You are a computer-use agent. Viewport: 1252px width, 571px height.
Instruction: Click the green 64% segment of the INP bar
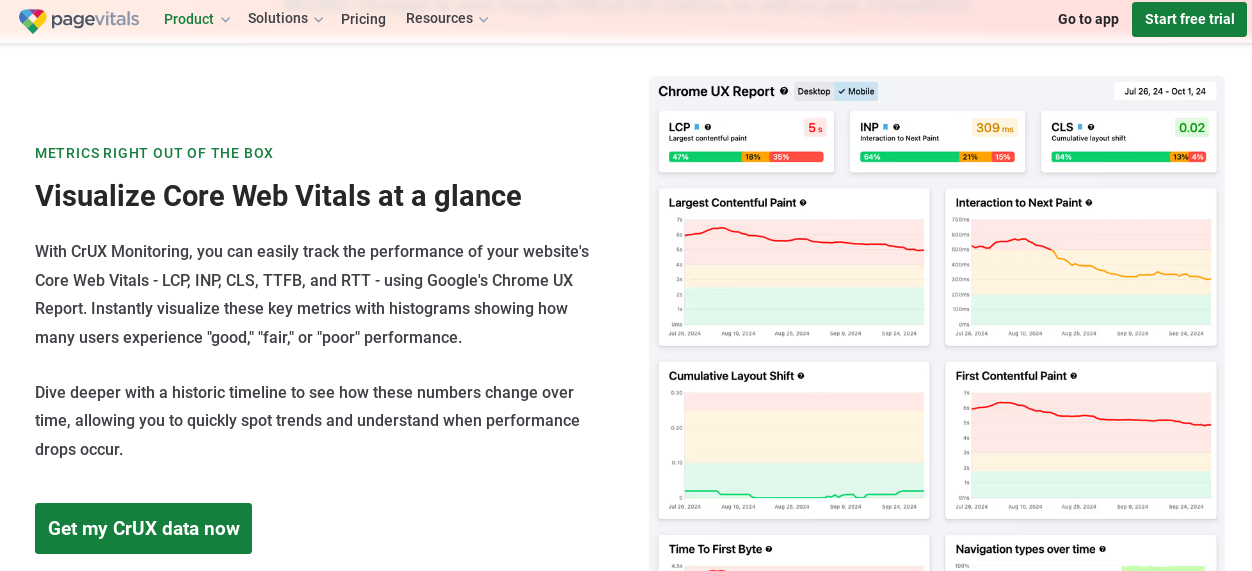pyautogui.click(x=909, y=157)
